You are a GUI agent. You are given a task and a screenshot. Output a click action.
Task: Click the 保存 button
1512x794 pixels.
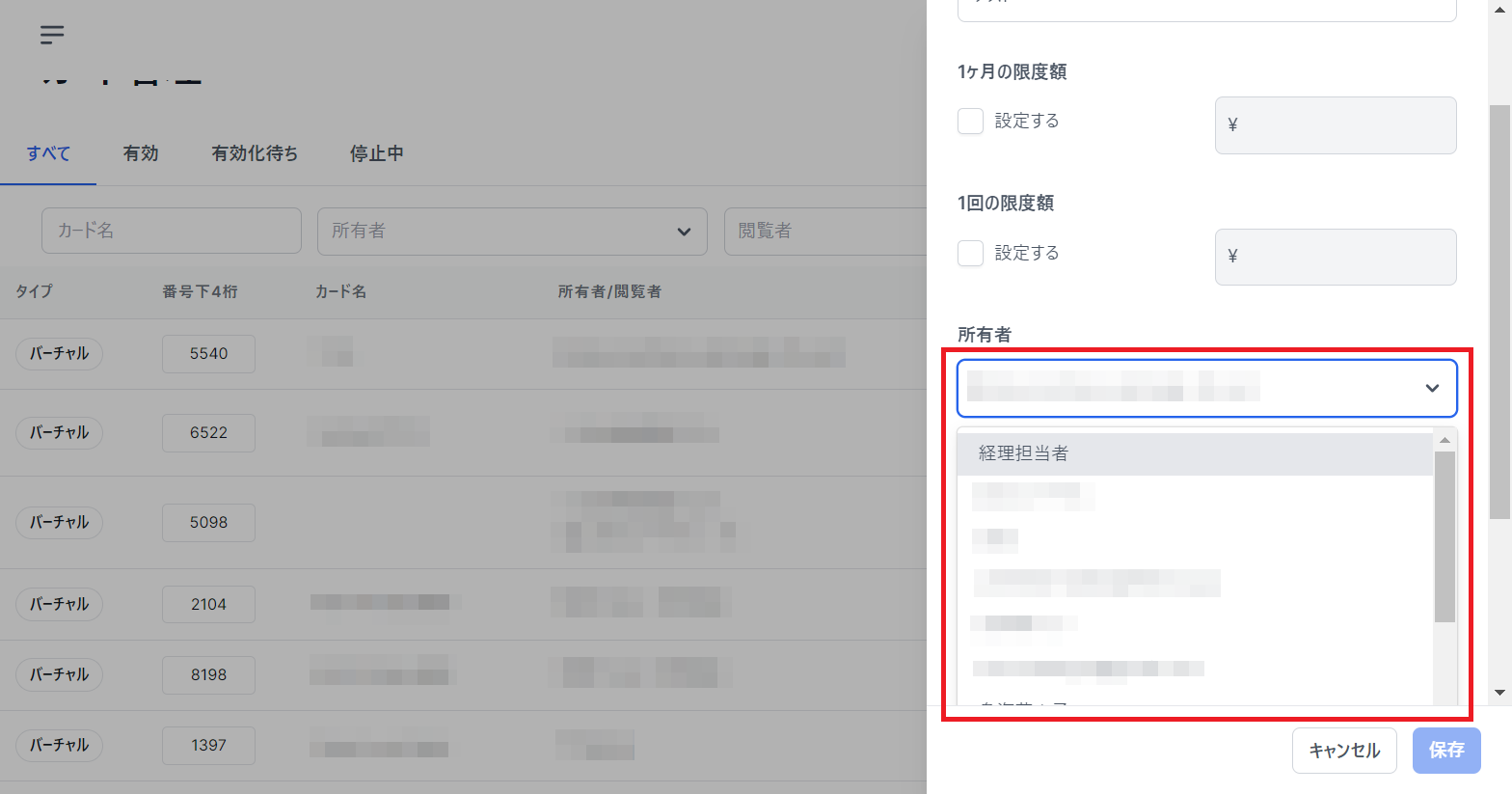pyautogui.click(x=1446, y=751)
